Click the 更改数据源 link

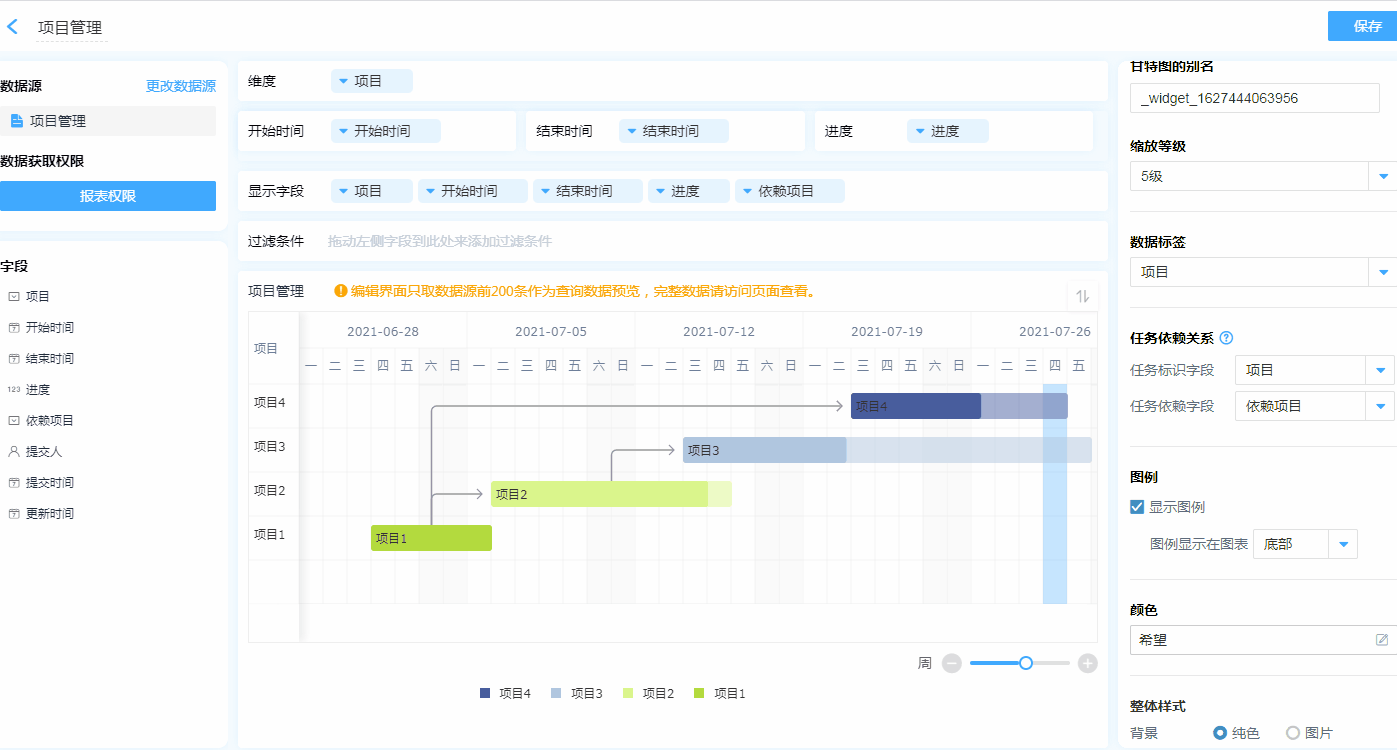click(181, 86)
